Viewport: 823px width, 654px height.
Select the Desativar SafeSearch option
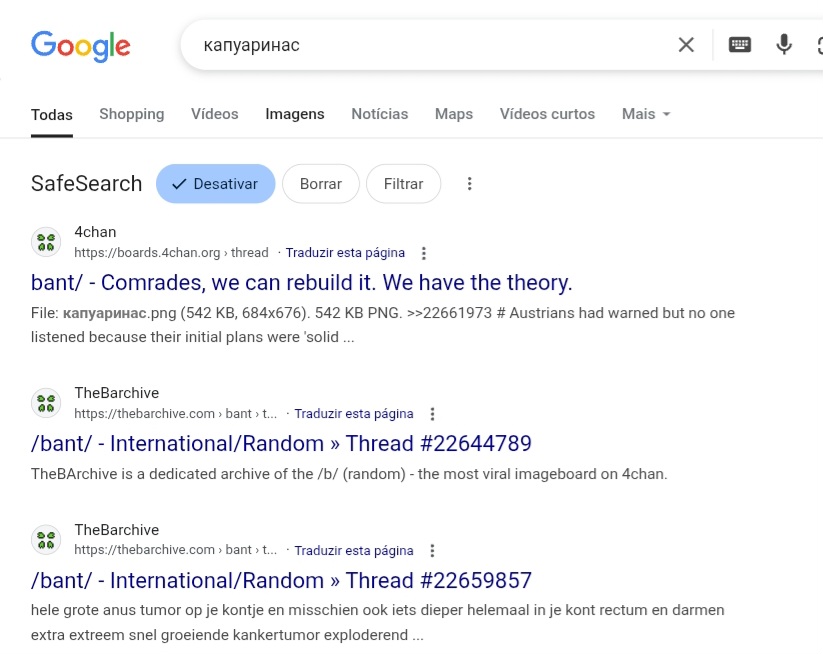[215, 184]
